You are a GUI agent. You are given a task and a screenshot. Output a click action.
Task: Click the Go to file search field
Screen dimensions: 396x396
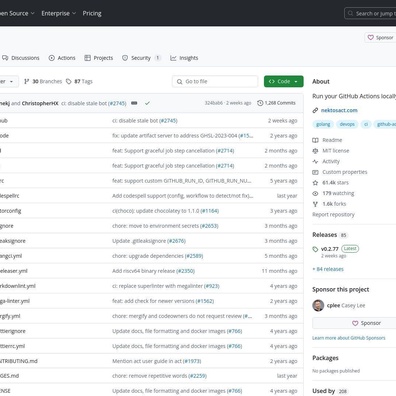click(215, 81)
